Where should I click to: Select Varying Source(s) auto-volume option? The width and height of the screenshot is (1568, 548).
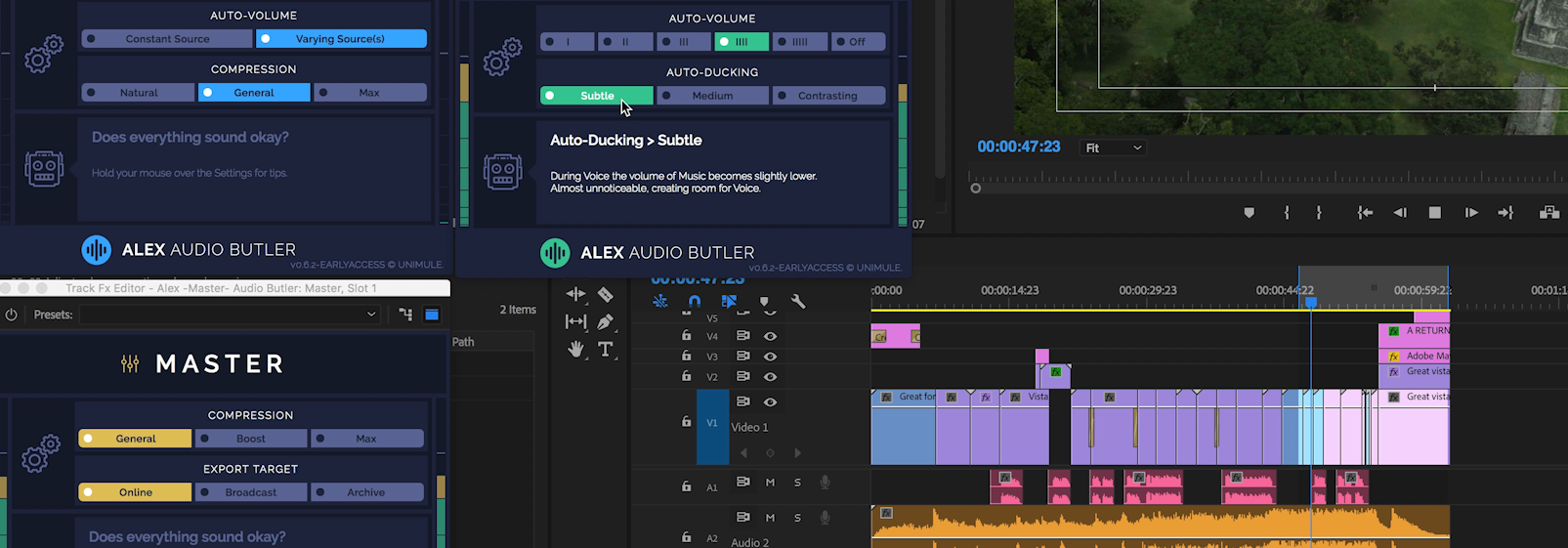coord(341,39)
